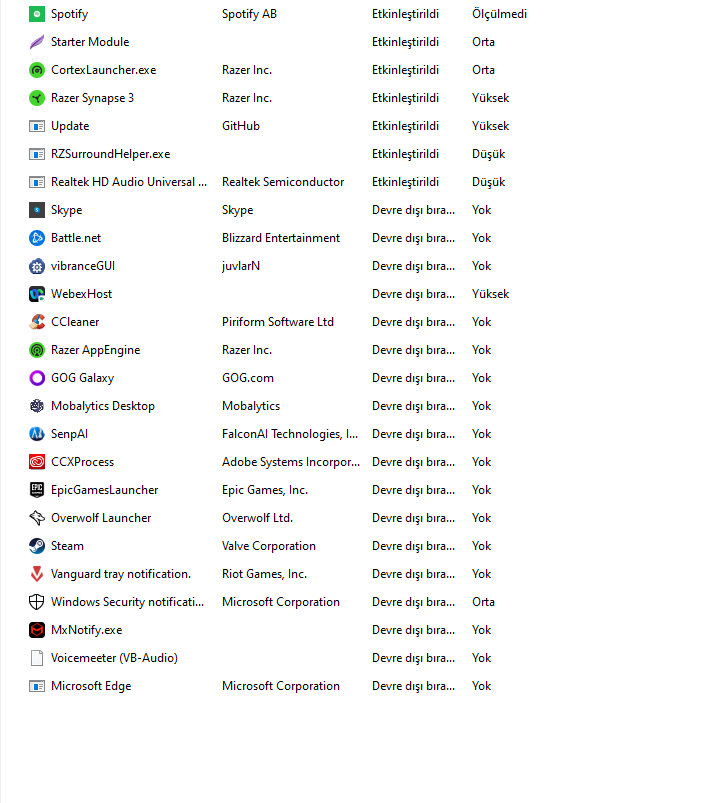Click the GitHub publisher cell
Viewport: 723px width, 803px height.
241,126
